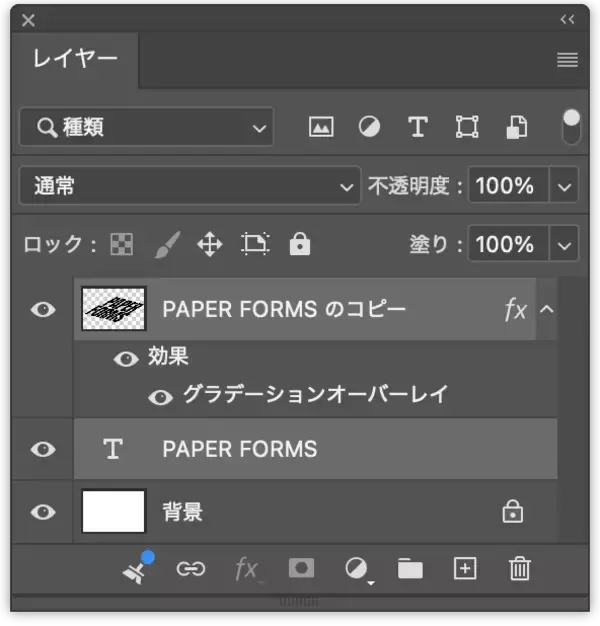Screen dimensions: 600x626
Task: Lock all attributes padlock icon
Action: pyautogui.click(x=300, y=244)
